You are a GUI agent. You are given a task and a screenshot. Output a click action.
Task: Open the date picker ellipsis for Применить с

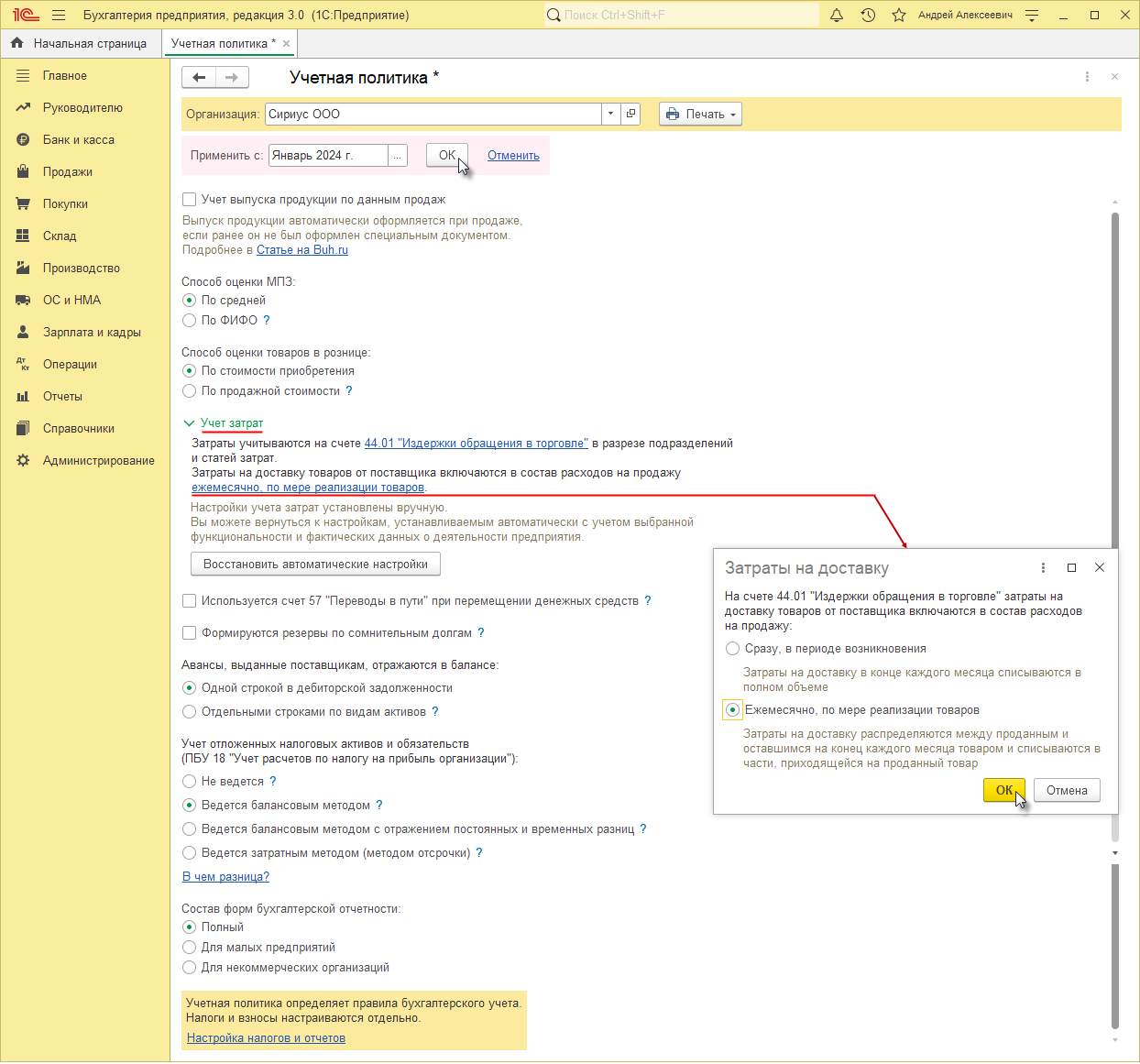pos(398,156)
